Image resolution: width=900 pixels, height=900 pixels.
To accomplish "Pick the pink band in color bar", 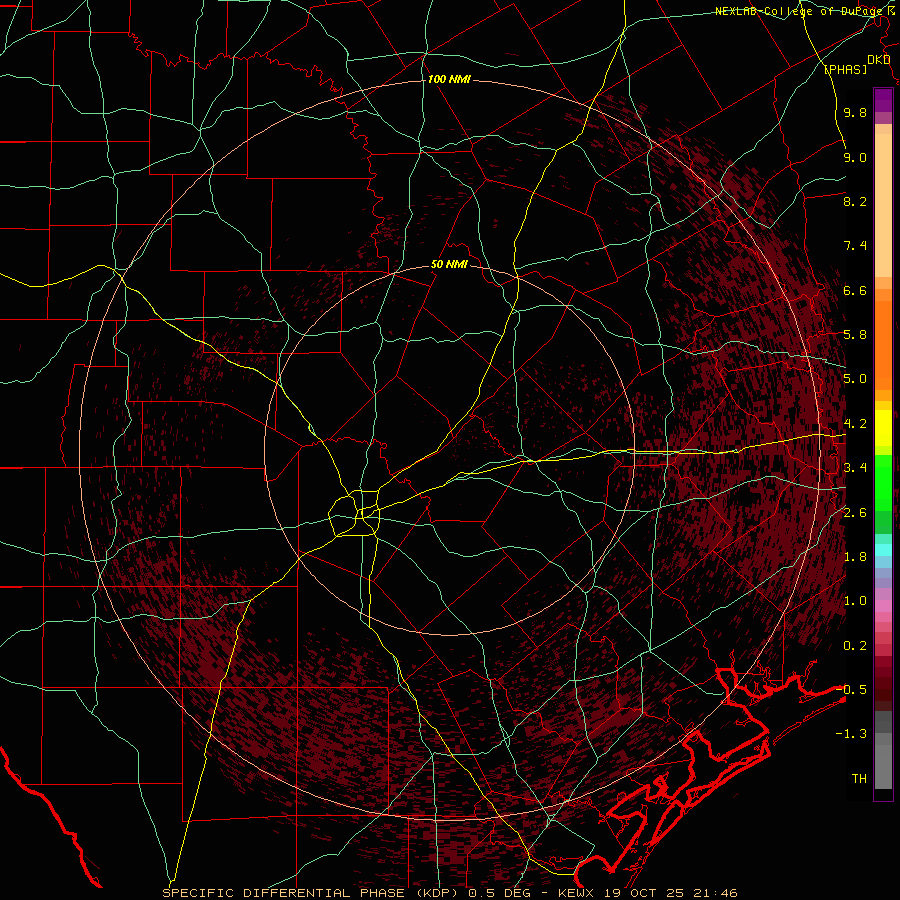I will (x=883, y=606).
